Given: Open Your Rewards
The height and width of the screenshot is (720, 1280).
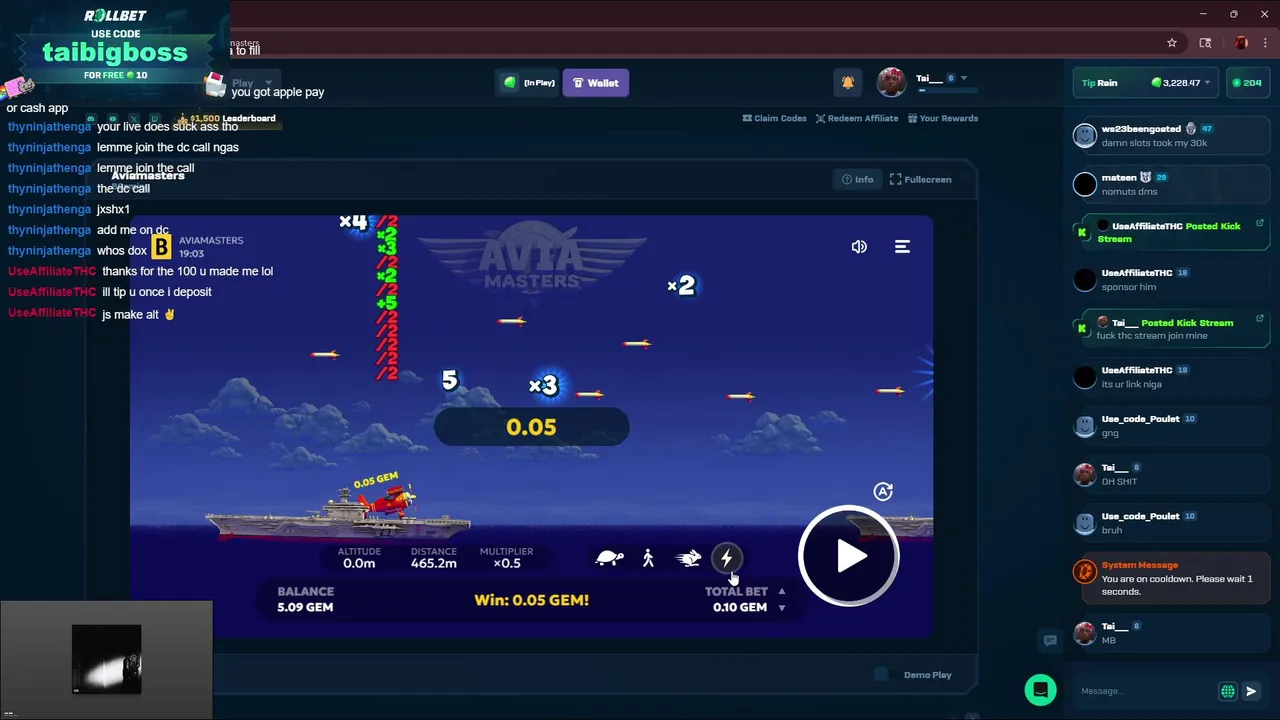Looking at the screenshot, I should (943, 118).
